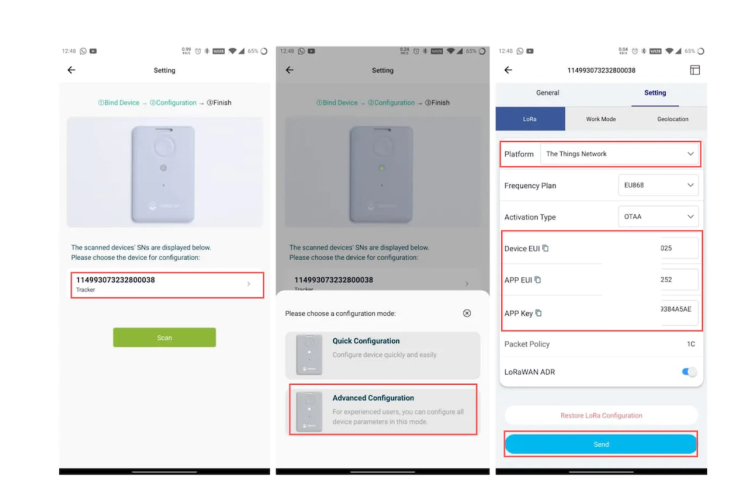The image size is (748, 499).
Task: Copy the Device EUI with the copy icon
Action: click(x=545, y=248)
